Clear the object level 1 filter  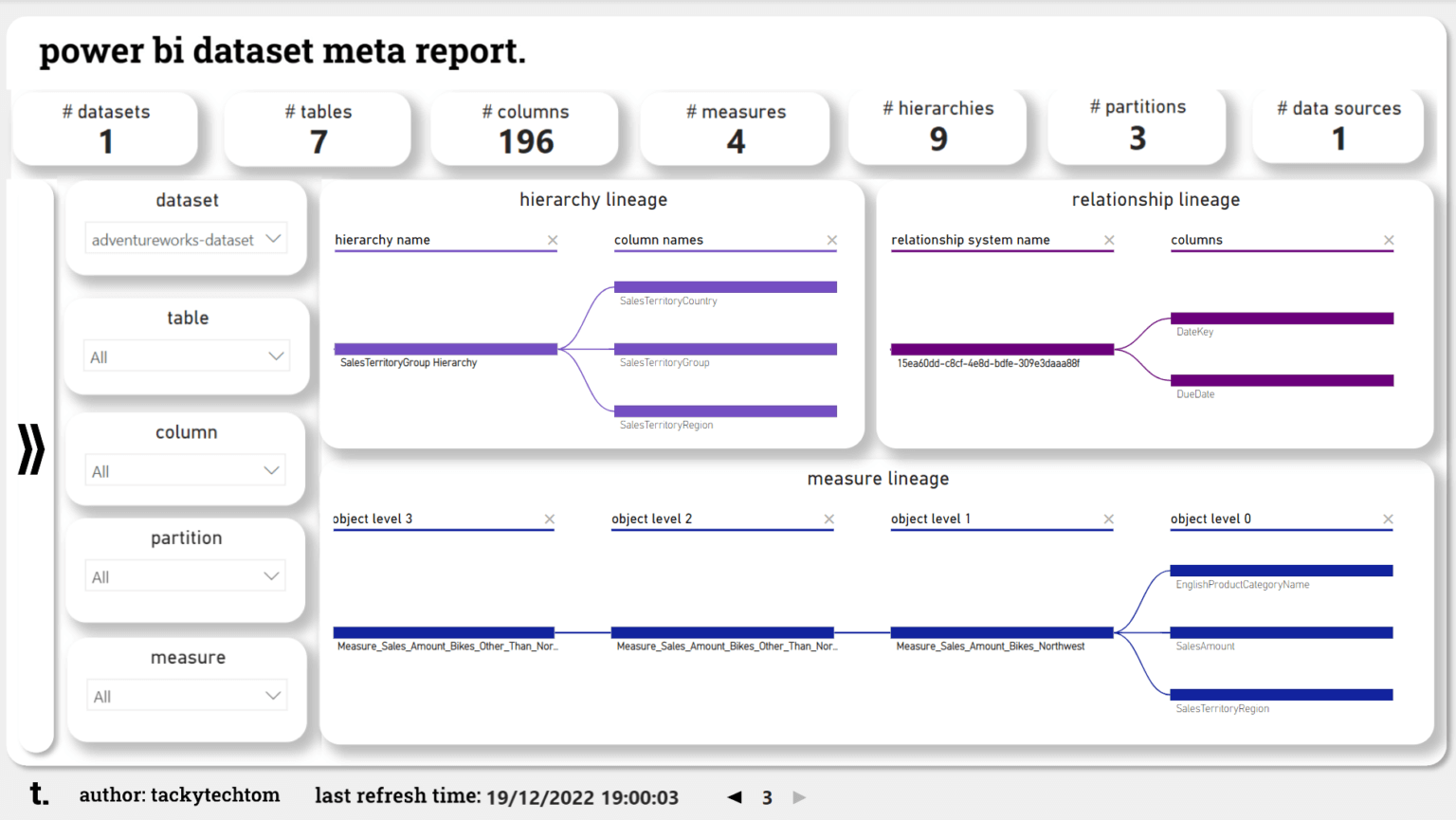coord(1108,519)
